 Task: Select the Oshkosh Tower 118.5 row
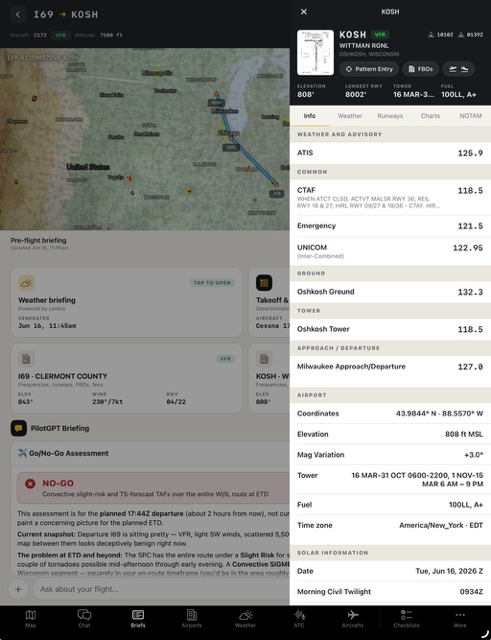click(x=390, y=329)
